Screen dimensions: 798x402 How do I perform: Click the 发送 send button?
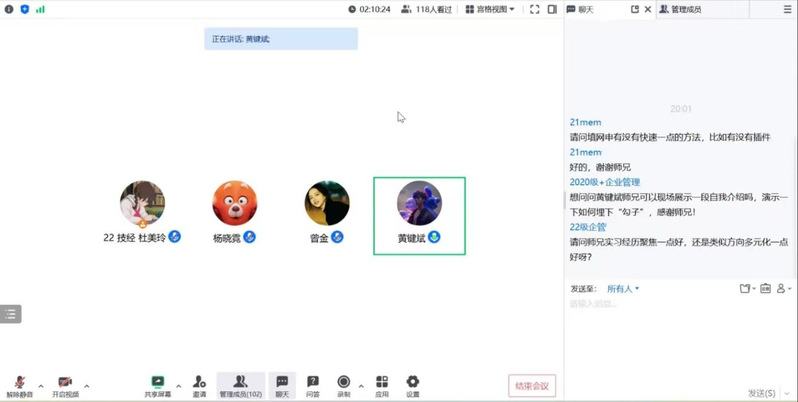(761, 392)
